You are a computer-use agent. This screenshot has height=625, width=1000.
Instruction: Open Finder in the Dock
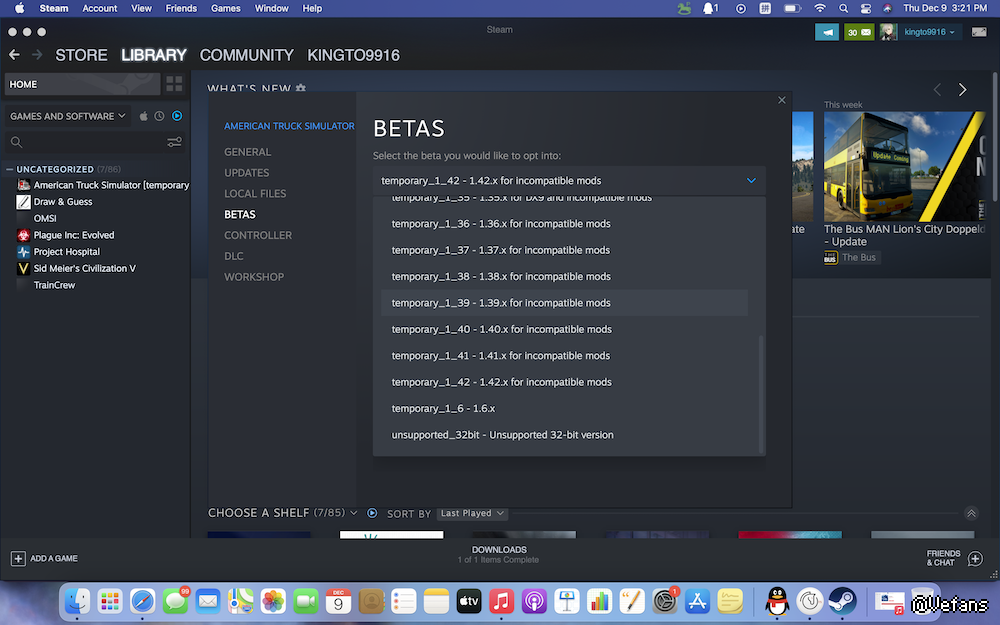pyautogui.click(x=77, y=601)
